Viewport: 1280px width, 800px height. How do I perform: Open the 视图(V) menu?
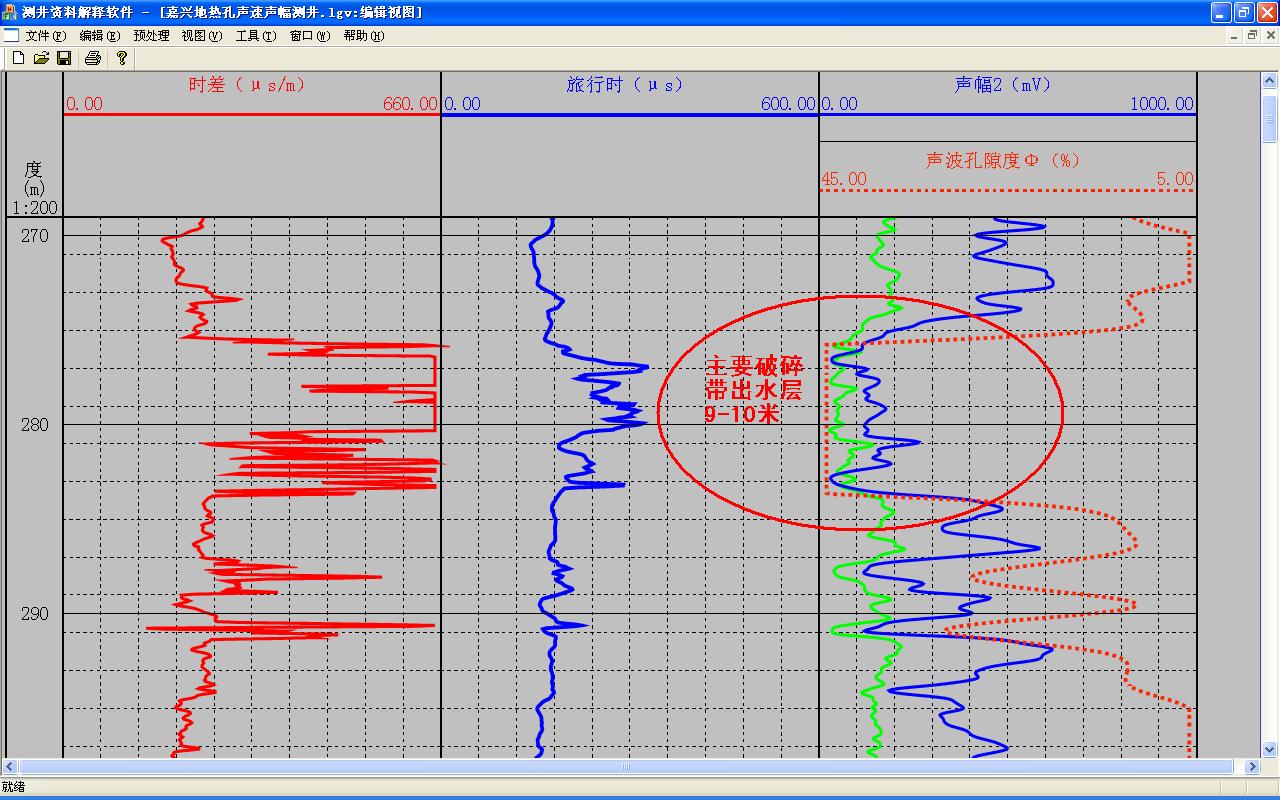(x=202, y=36)
